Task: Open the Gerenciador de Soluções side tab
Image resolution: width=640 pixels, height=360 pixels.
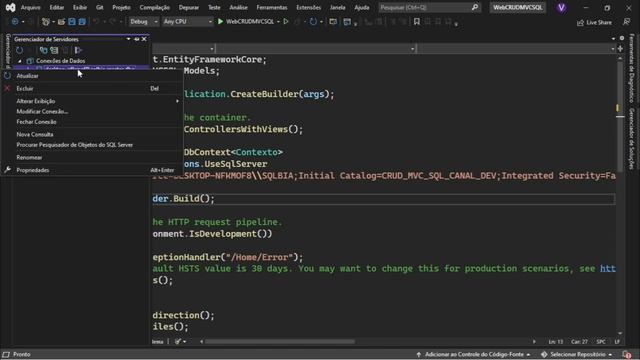Action: (x=632, y=139)
